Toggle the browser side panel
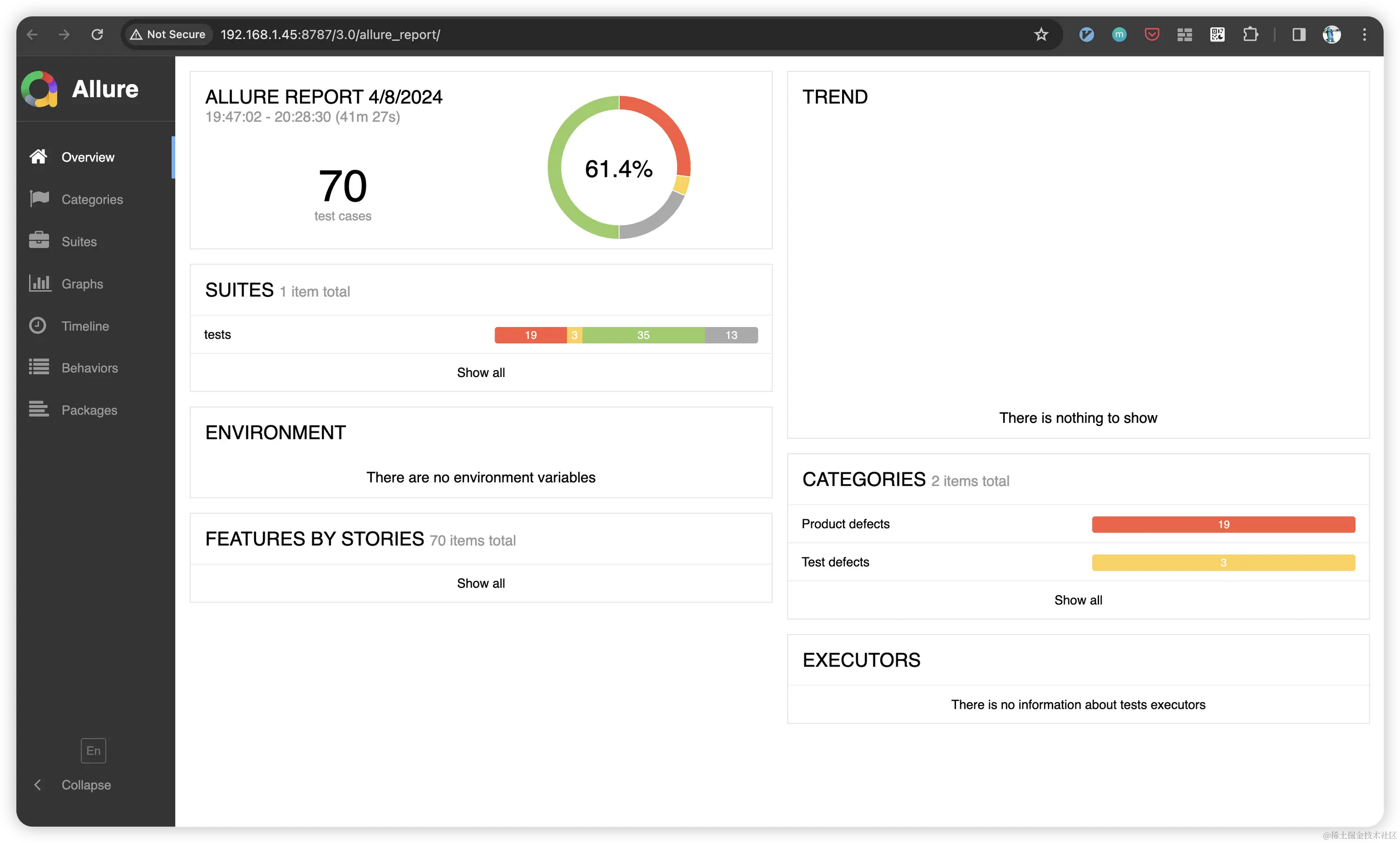 [x=1298, y=35]
